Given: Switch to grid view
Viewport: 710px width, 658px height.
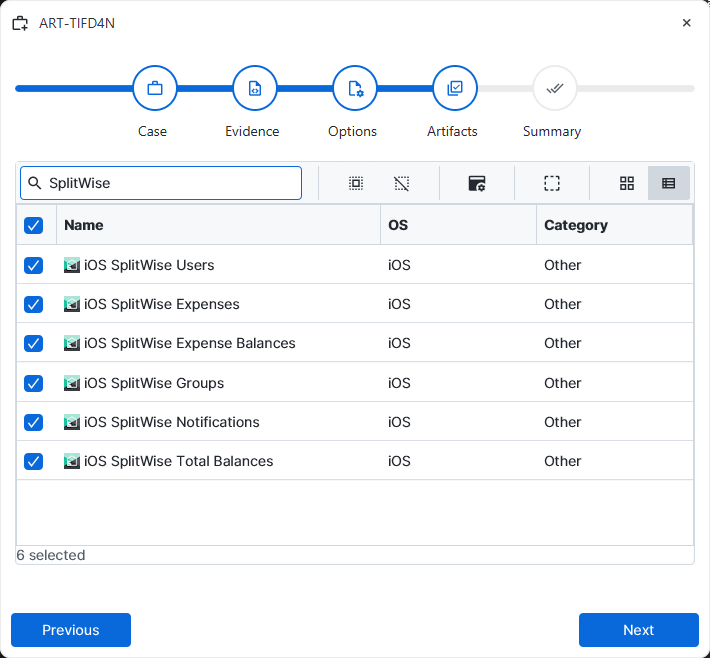Looking at the screenshot, I should 627,183.
